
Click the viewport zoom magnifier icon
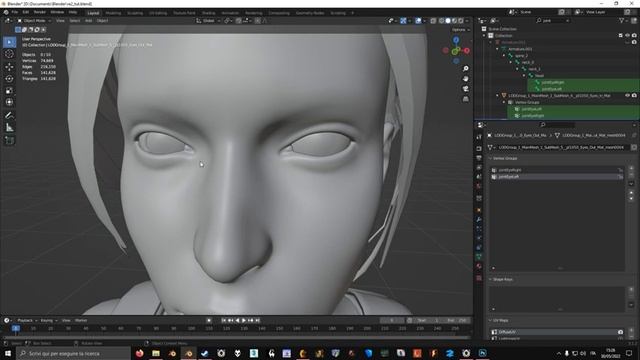[466, 69]
